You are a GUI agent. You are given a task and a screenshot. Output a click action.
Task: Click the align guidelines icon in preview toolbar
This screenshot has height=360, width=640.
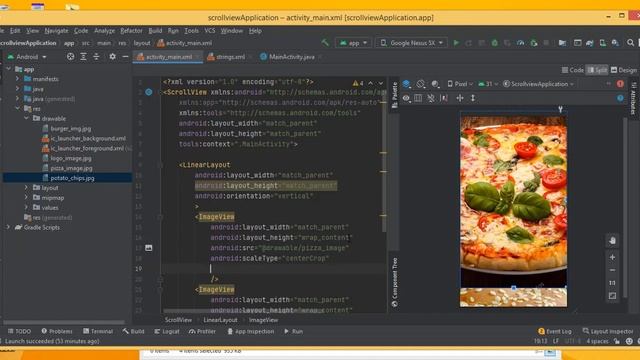[x=444, y=98]
